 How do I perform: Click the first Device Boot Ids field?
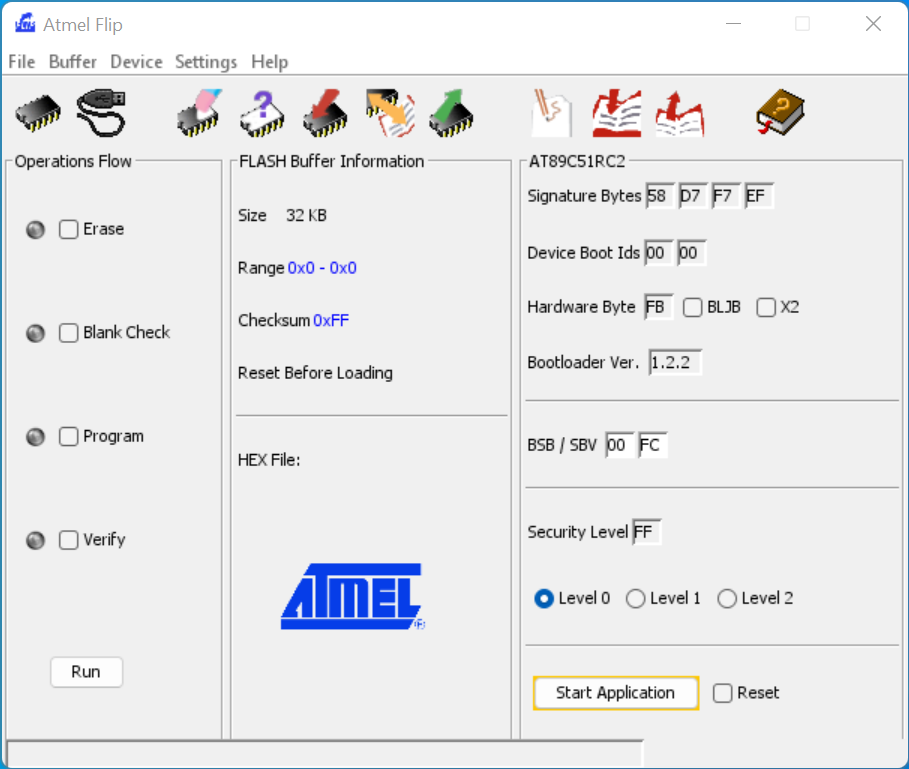659,253
